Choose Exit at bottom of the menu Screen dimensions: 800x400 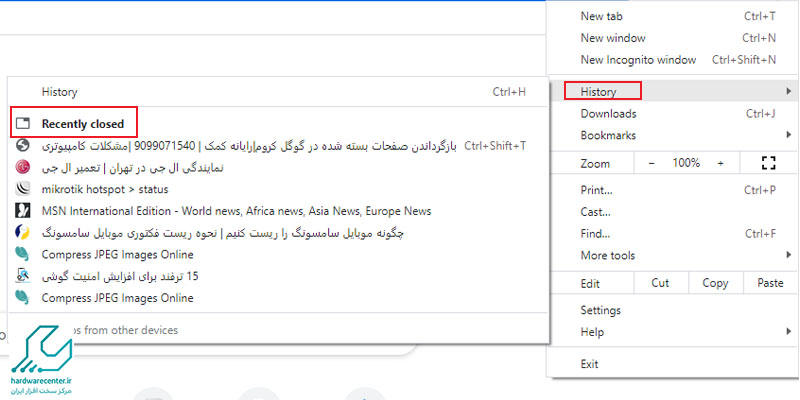click(589, 364)
